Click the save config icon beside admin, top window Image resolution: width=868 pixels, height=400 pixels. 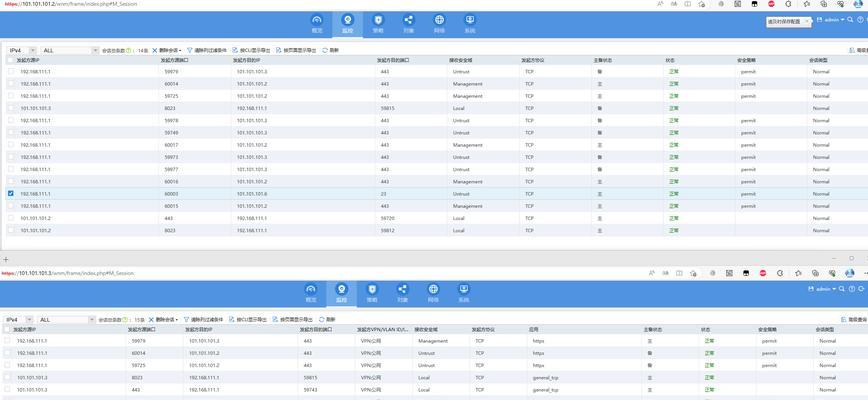tap(820, 19)
